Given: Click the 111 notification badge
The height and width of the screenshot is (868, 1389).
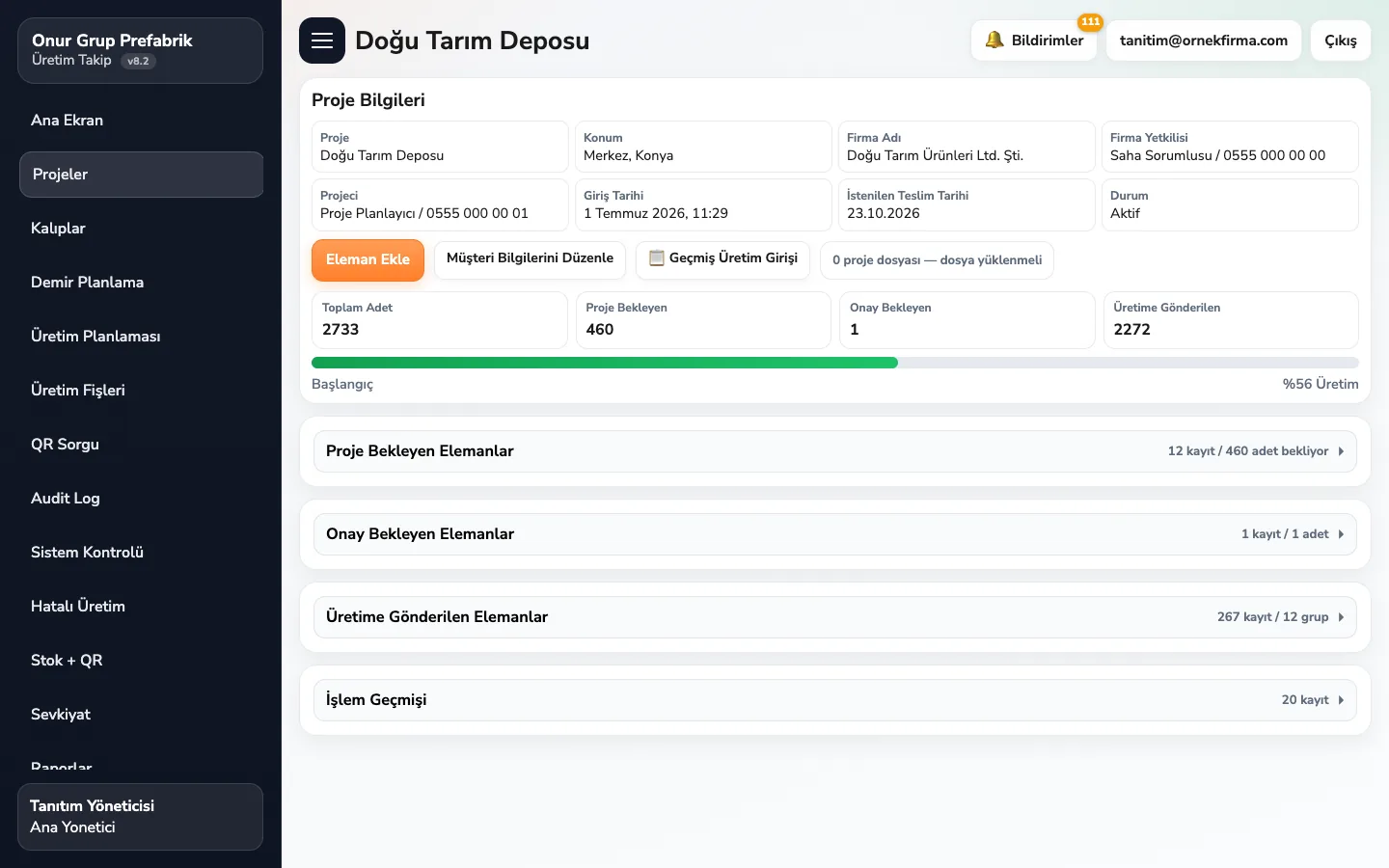Looking at the screenshot, I should (x=1090, y=21).
